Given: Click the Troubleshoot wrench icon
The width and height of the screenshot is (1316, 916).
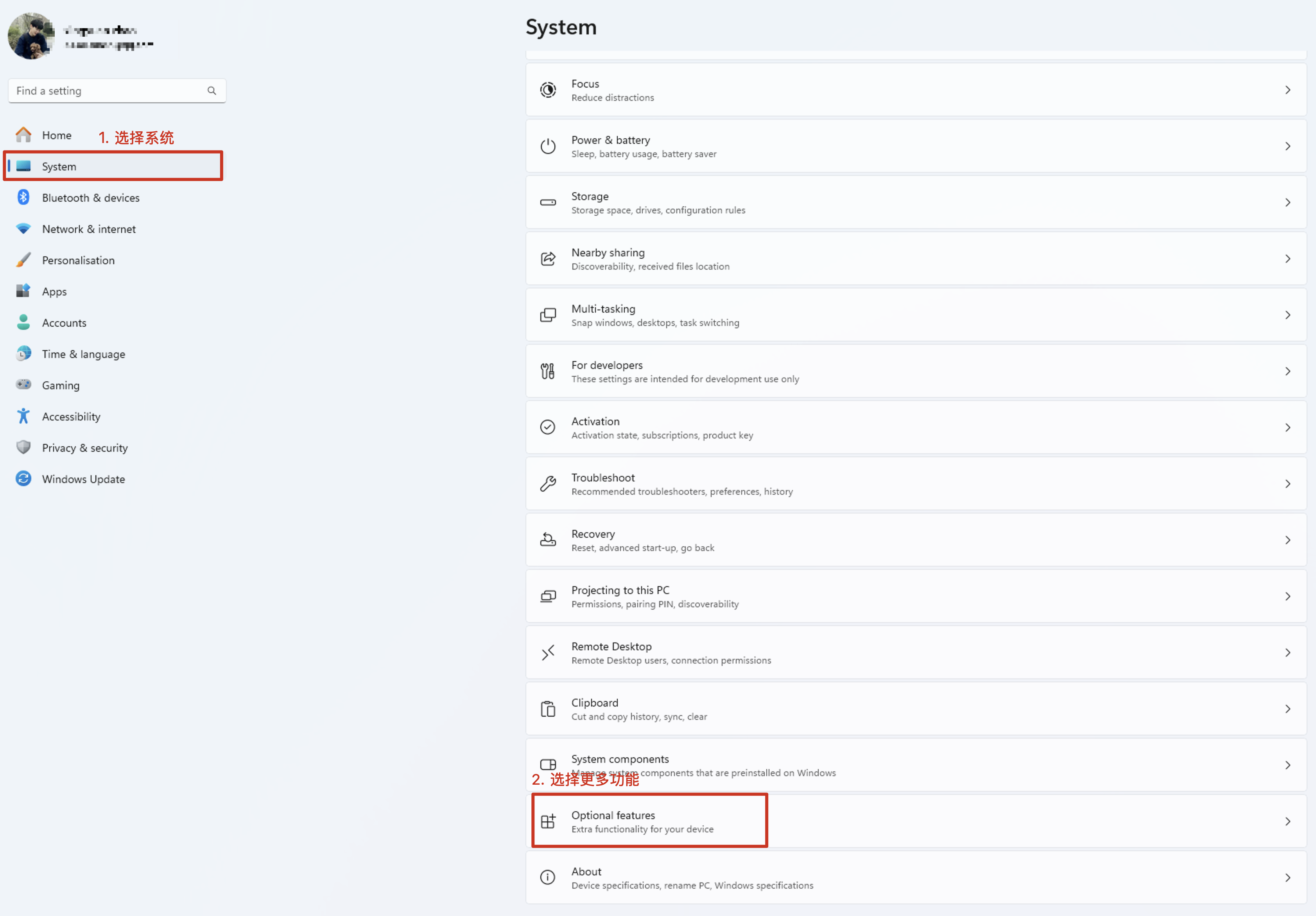Looking at the screenshot, I should pos(547,483).
